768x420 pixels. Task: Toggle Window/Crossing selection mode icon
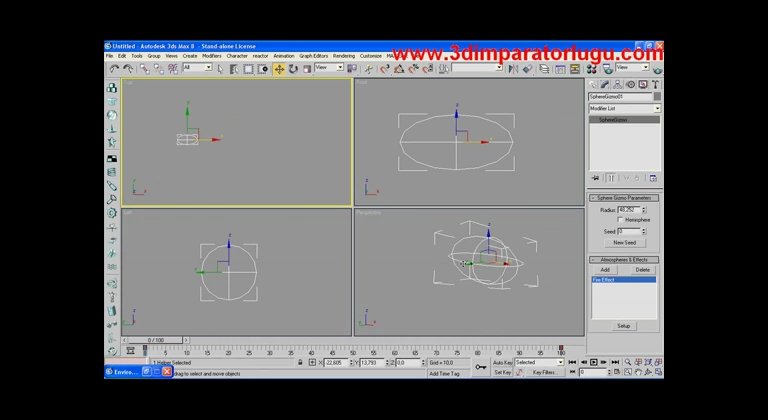click(x=263, y=69)
